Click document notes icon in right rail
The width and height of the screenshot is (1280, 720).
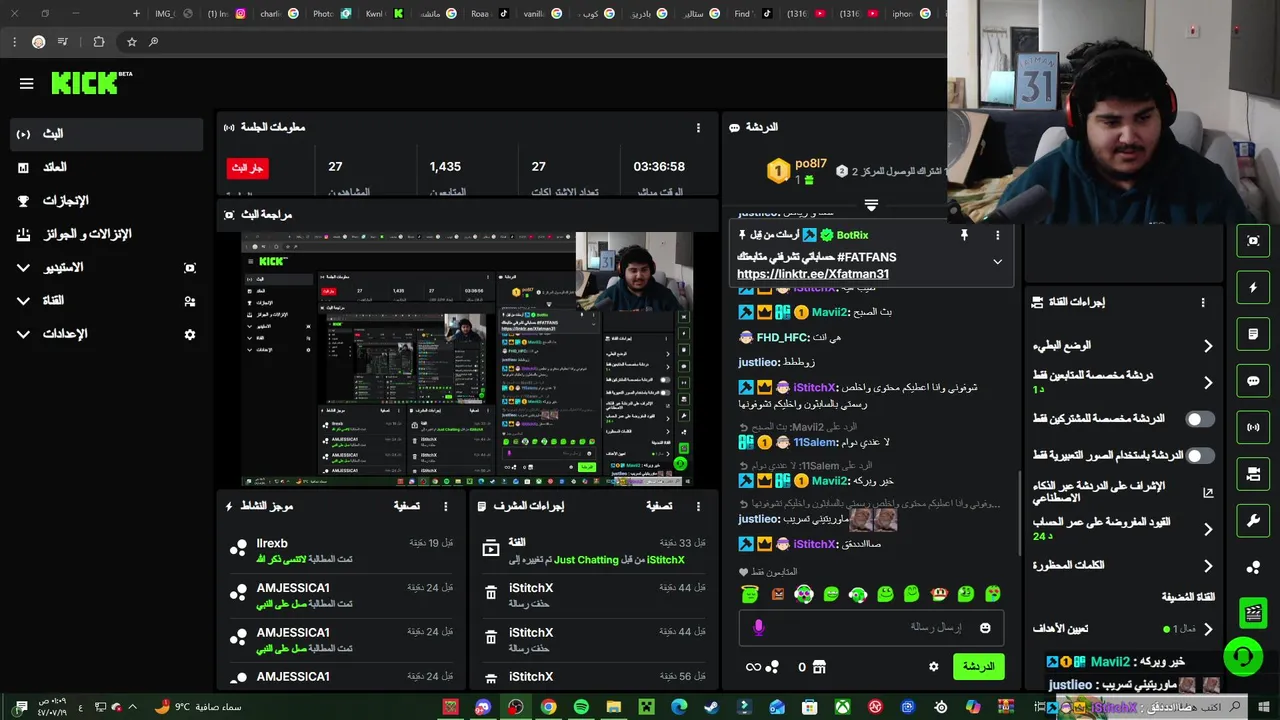(x=1253, y=334)
